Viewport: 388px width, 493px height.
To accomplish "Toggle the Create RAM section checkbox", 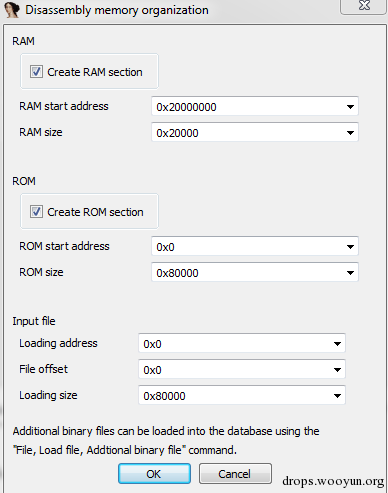I will (36, 72).
